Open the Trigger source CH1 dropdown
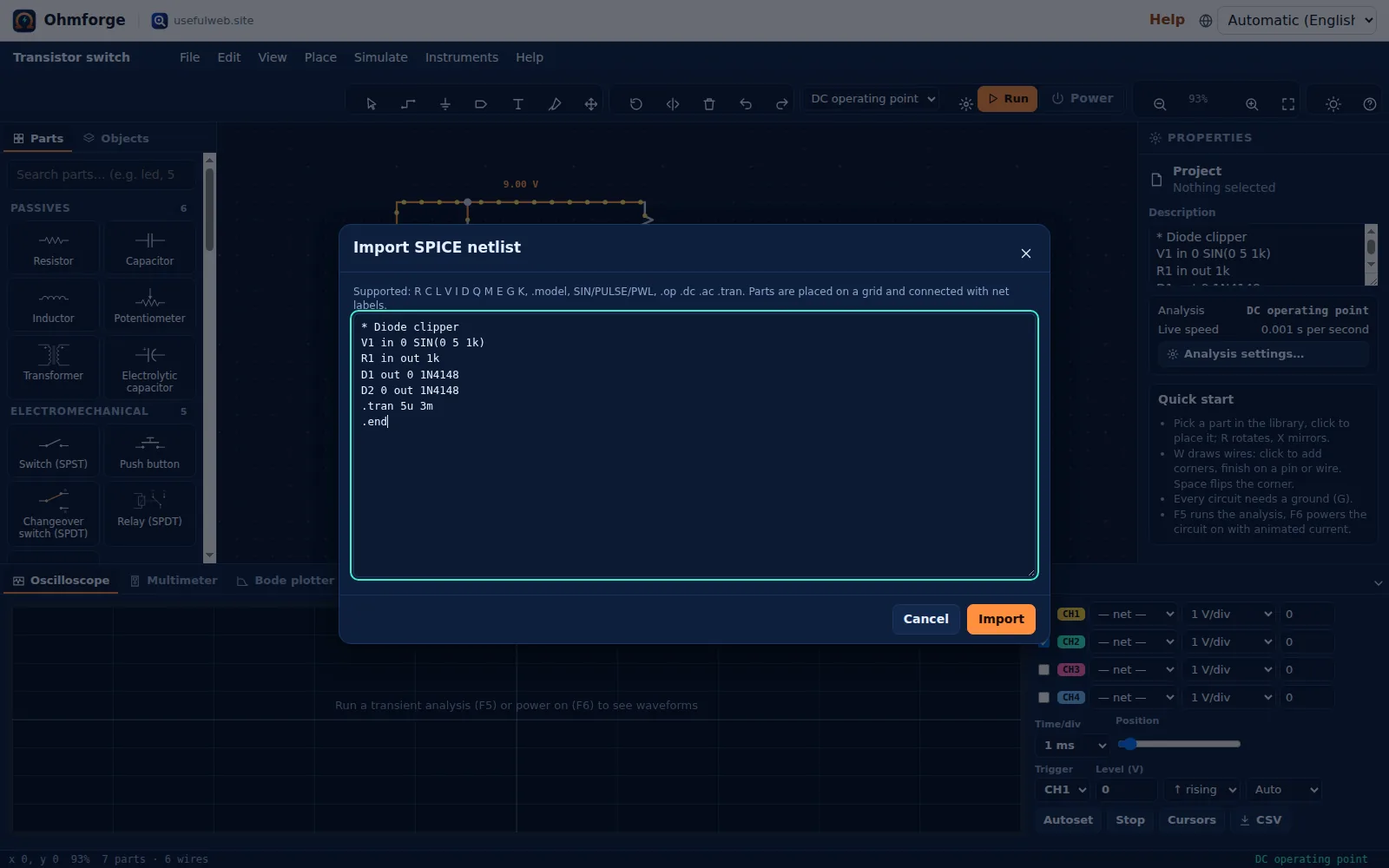The image size is (1389, 868). coord(1063,789)
